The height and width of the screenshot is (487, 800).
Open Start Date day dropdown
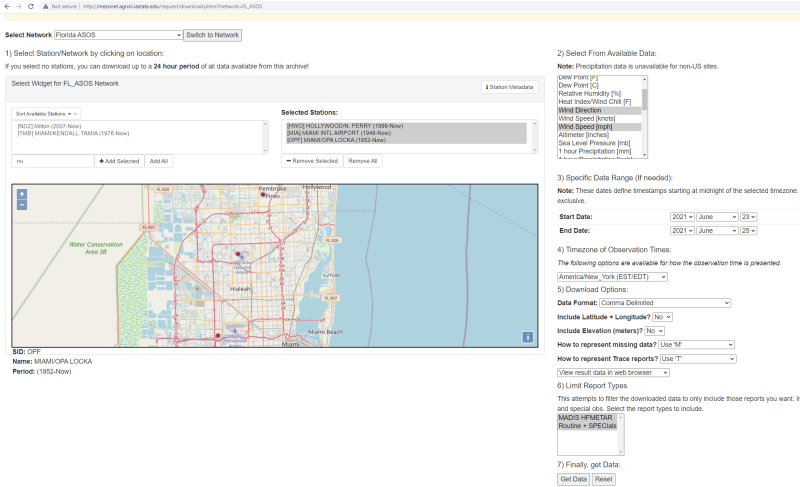tap(748, 217)
